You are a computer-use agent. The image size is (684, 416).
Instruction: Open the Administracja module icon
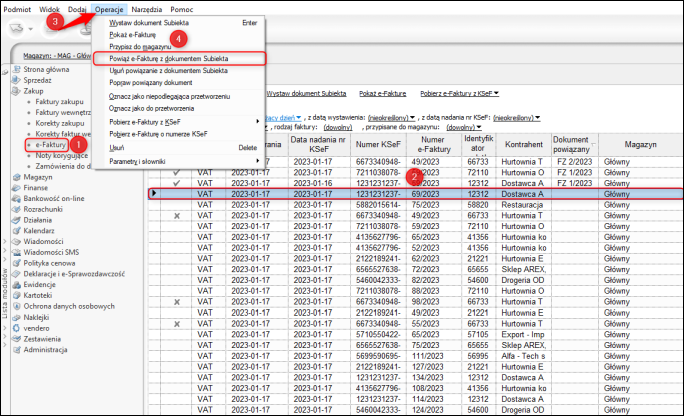pyautogui.click(x=16, y=350)
